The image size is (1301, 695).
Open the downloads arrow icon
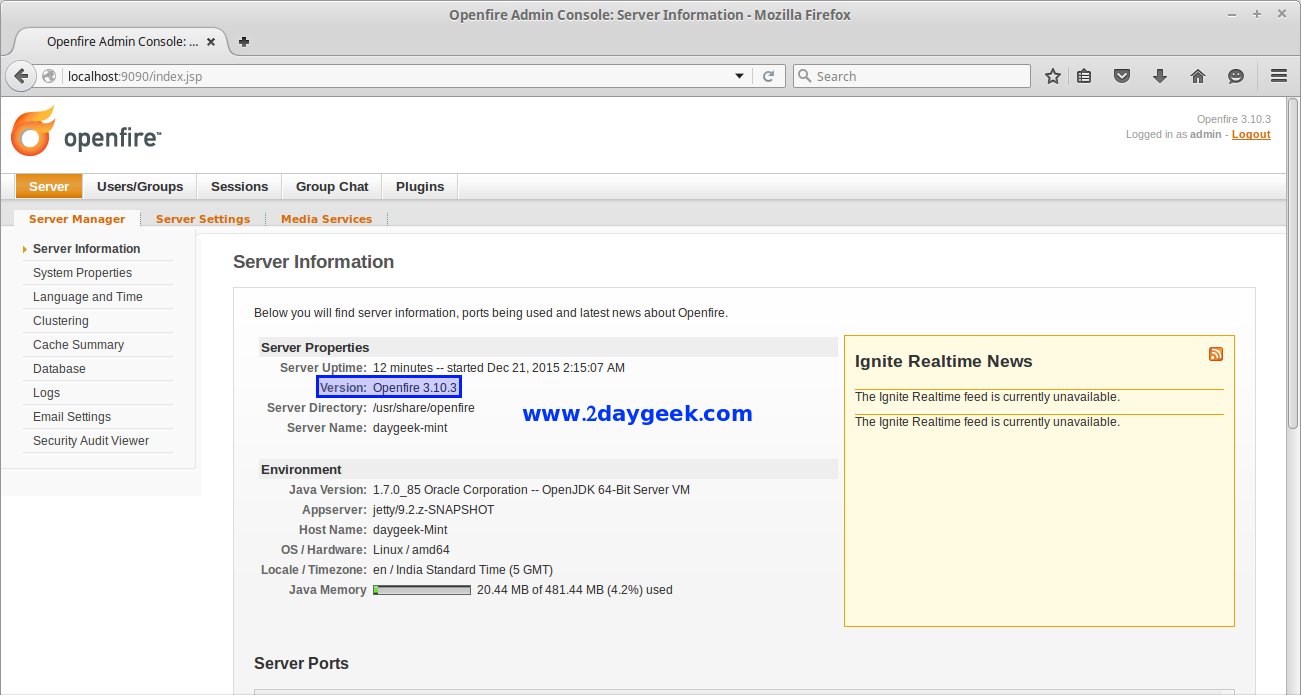point(1160,76)
